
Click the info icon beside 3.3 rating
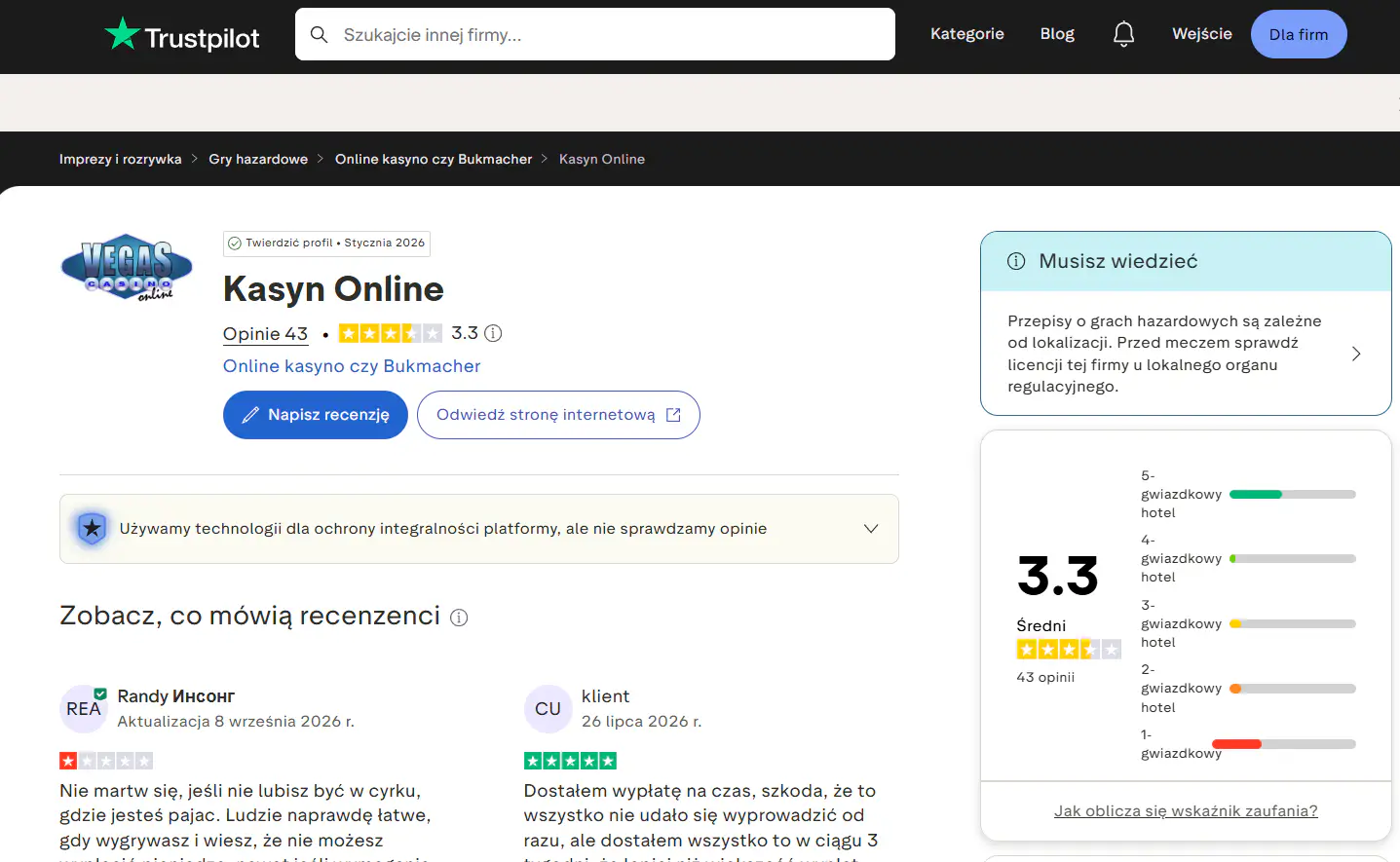click(x=493, y=333)
